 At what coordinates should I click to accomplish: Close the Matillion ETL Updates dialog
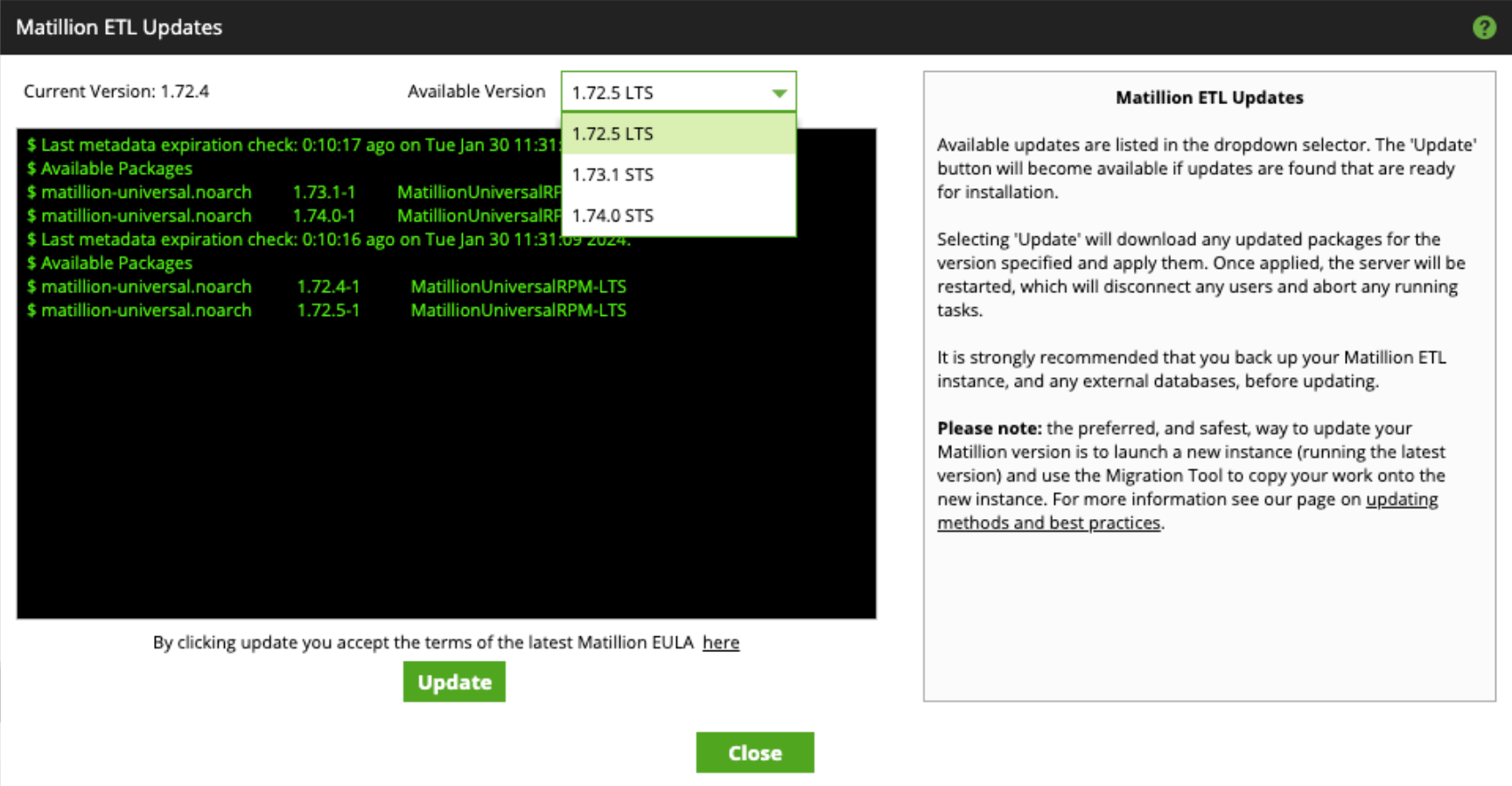755,753
